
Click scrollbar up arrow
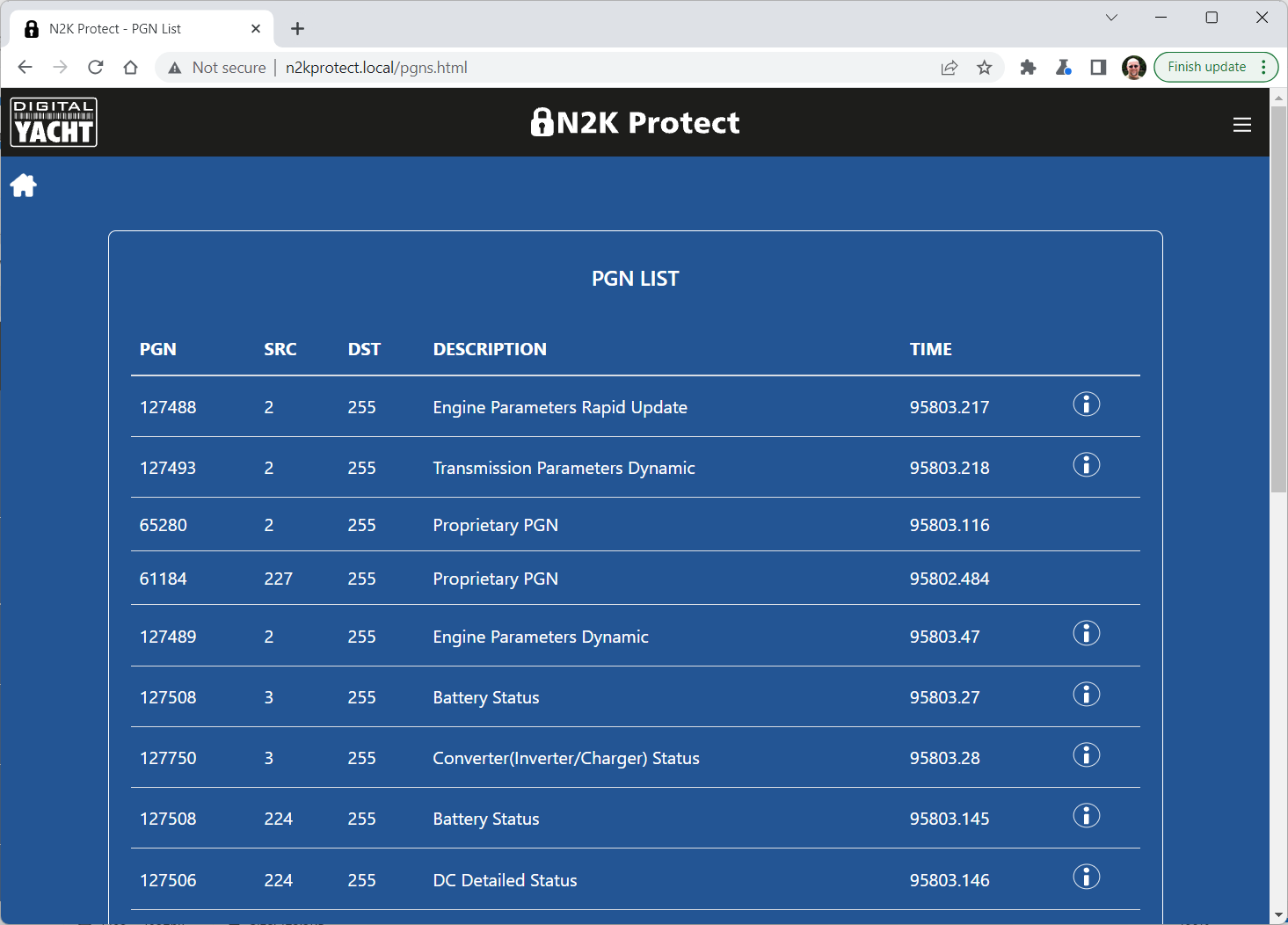1279,97
